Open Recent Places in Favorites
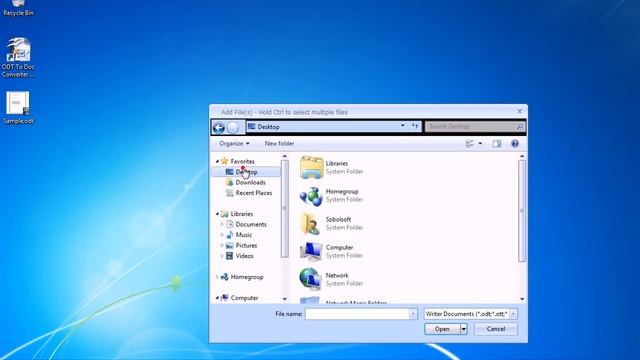The width and height of the screenshot is (640, 360). point(253,193)
